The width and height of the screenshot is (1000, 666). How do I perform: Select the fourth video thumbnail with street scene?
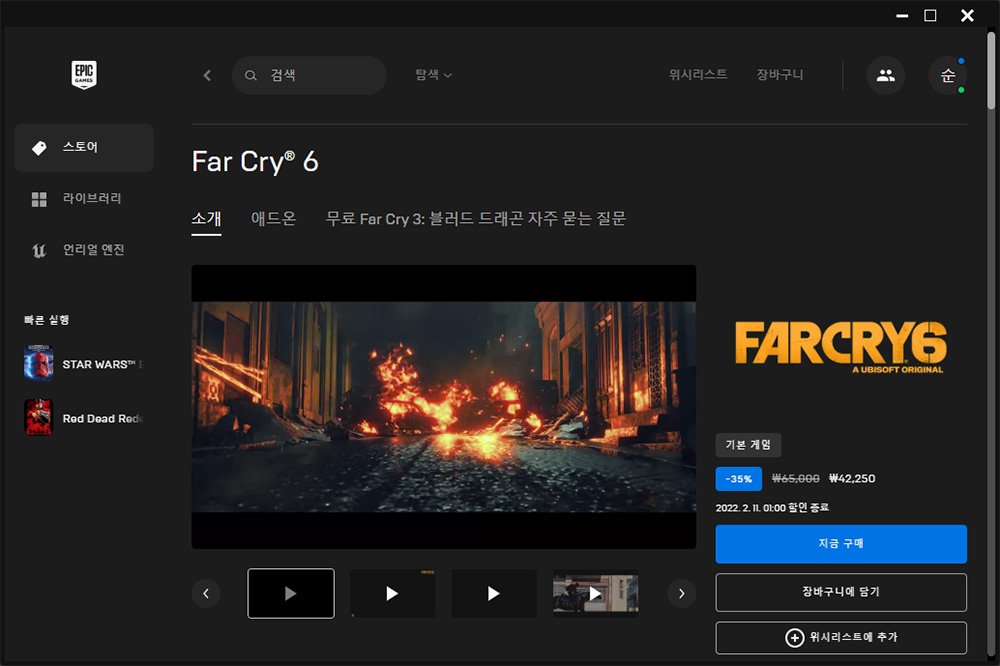[595, 593]
